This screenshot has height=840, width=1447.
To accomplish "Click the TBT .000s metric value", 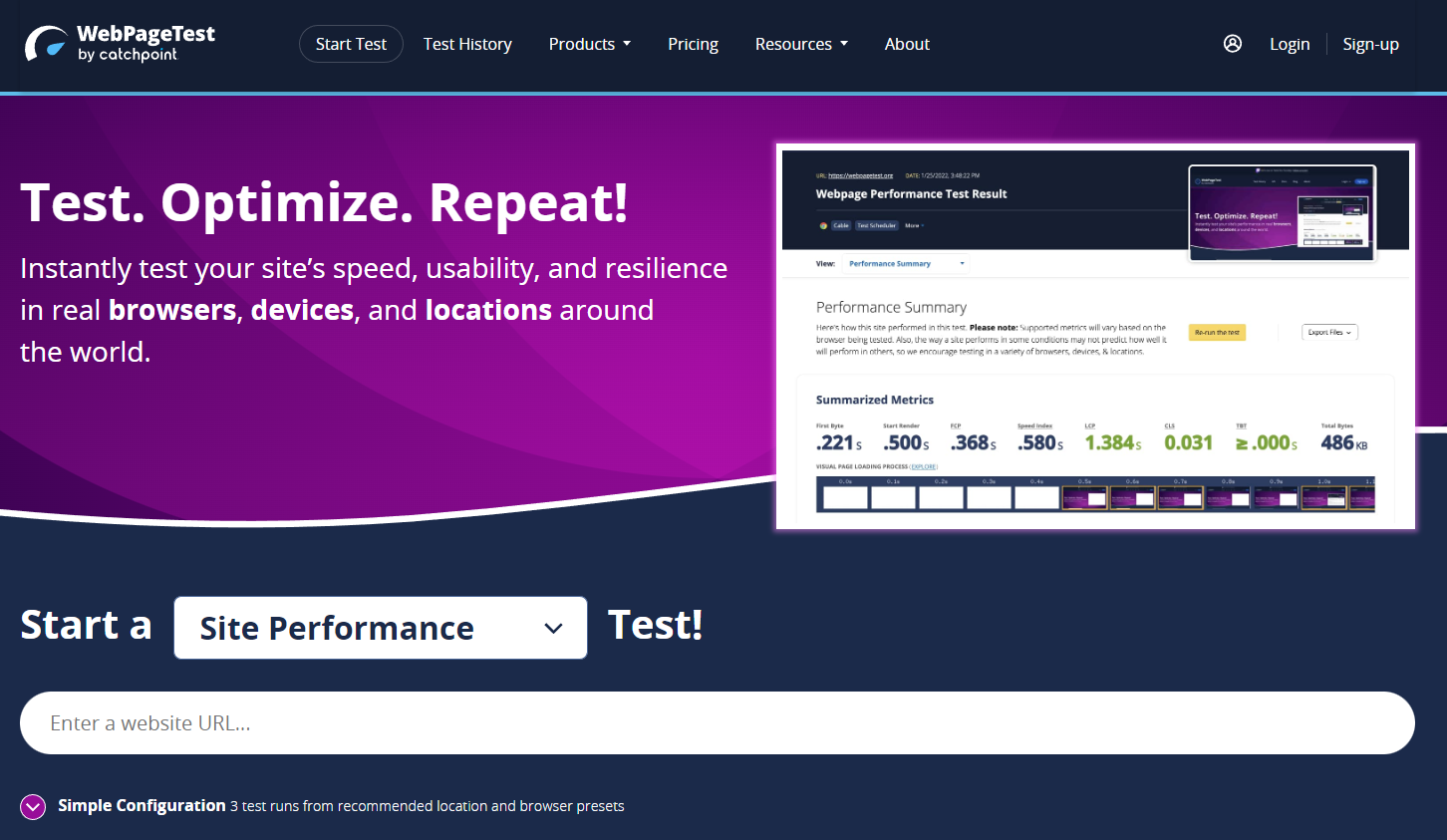I will 1267,443.
